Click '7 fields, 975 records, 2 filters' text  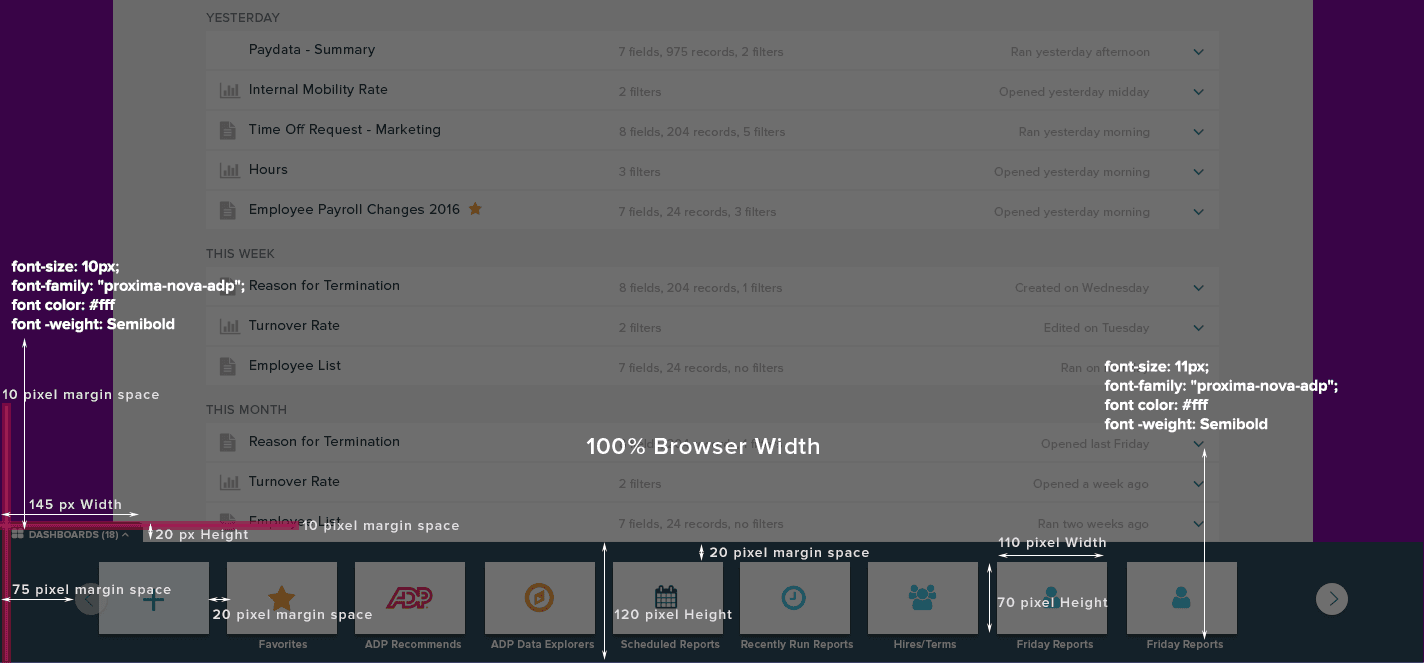701,52
